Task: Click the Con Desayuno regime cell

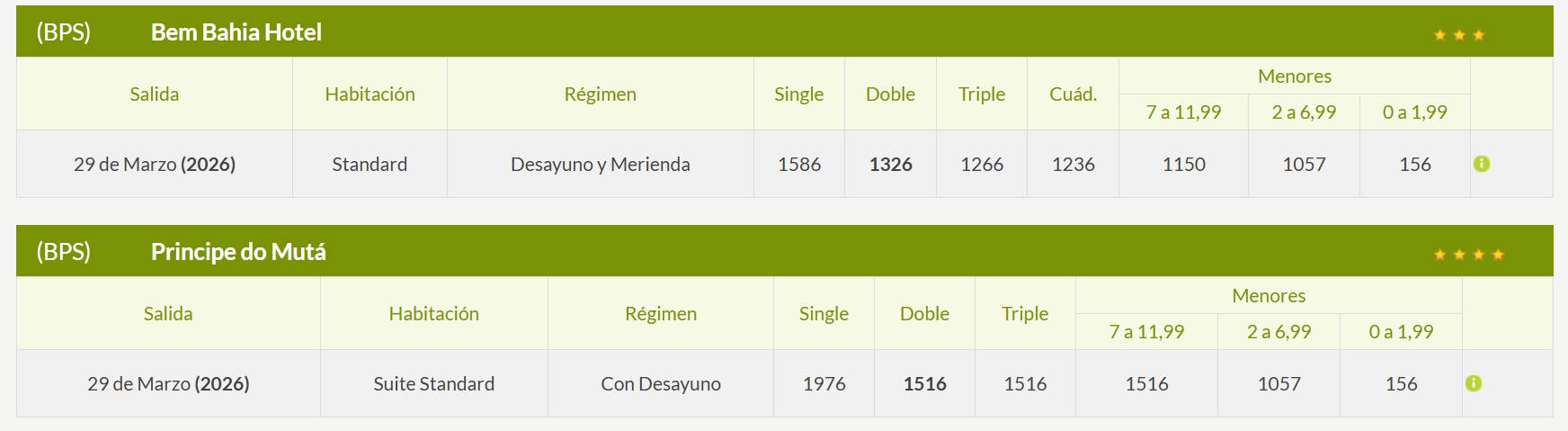Action: point(661,383)
